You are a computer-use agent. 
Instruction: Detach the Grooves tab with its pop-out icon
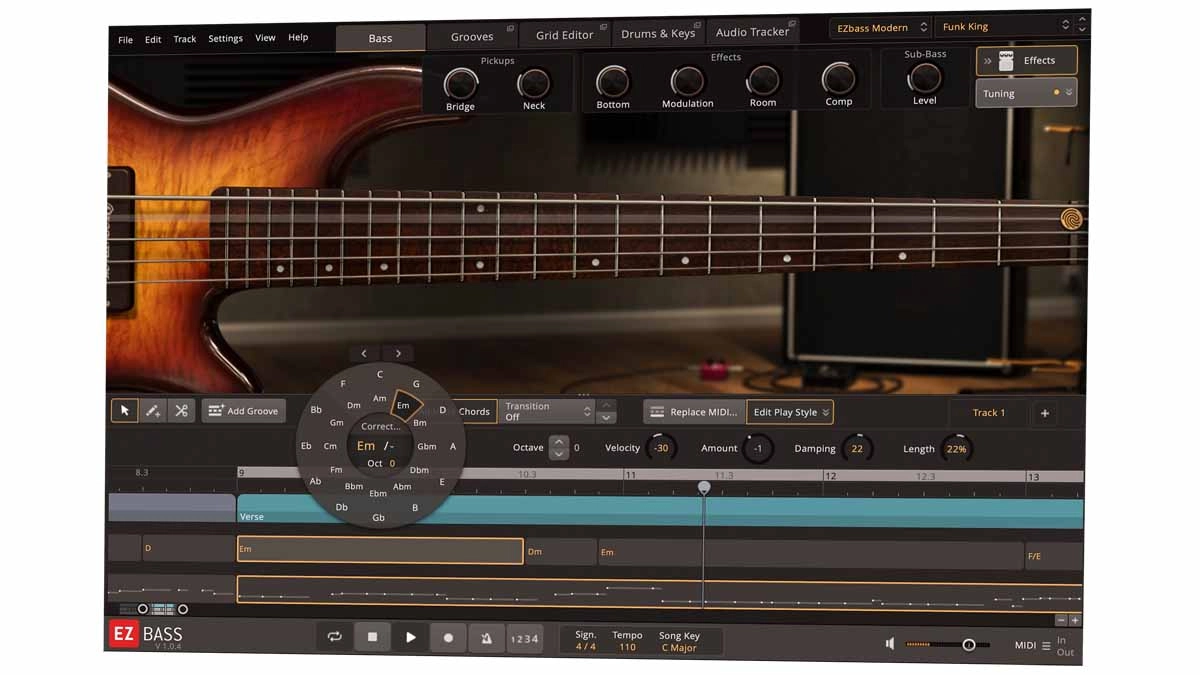[510, 29]
